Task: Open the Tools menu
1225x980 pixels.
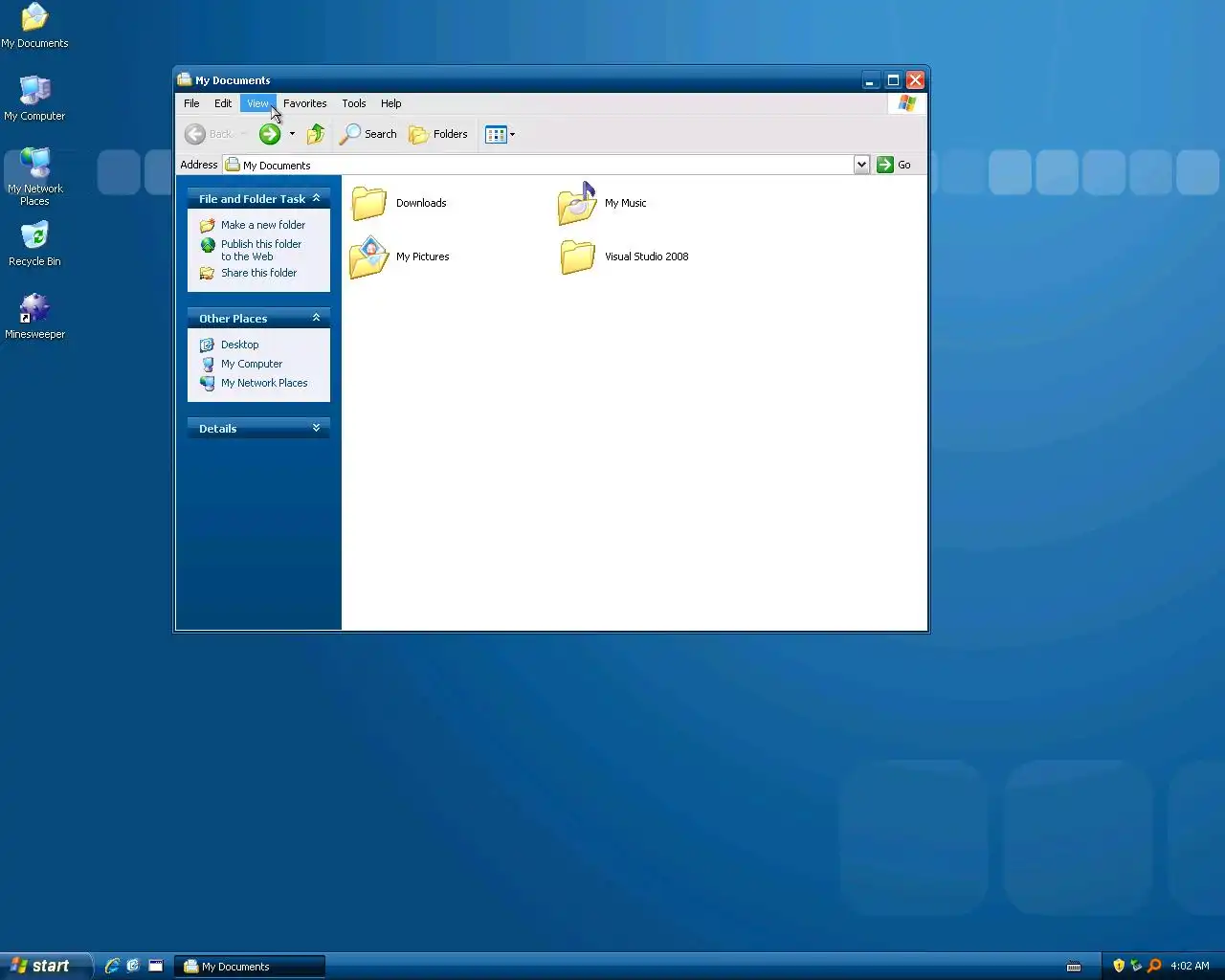Action: click(x=354, y=103)
